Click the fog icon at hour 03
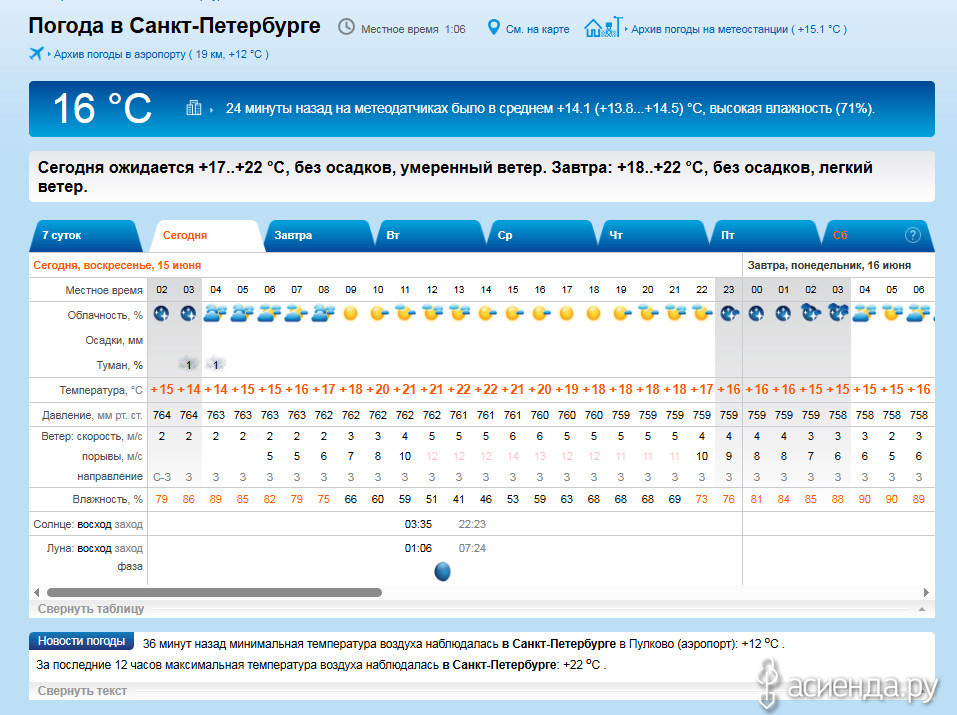 (x=189, y=365)
